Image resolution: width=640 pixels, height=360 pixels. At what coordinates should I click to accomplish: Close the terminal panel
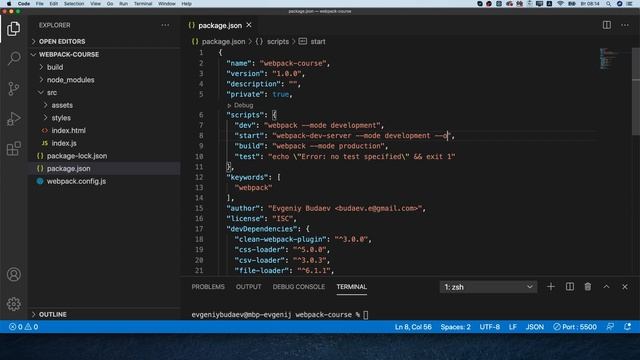[x=625, y=287]
